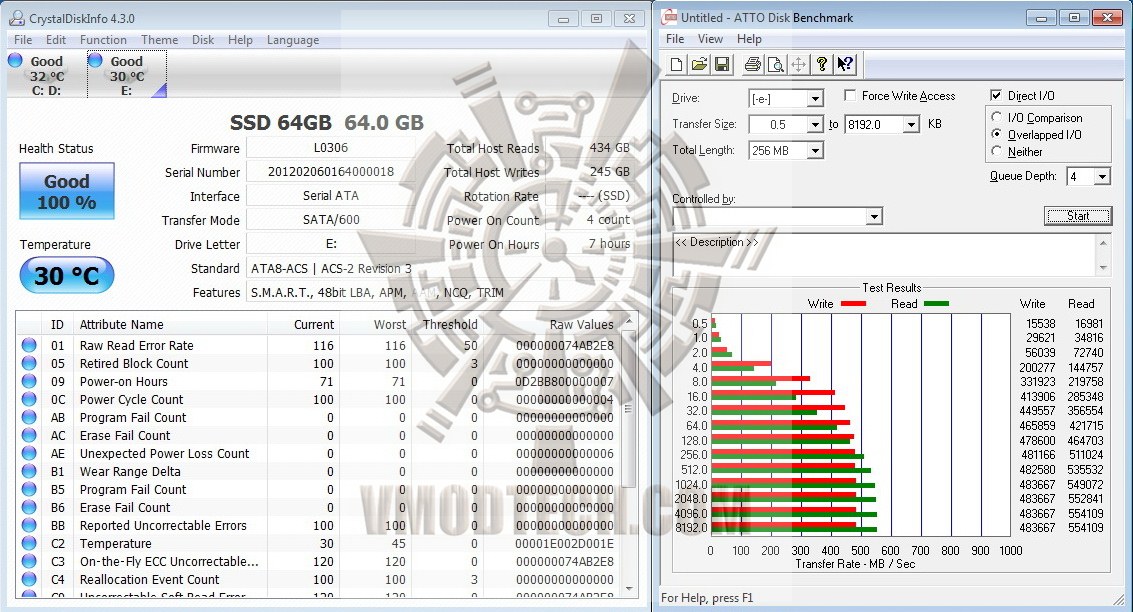The width and height of the screenshot is (1133, 612).
Task: Click the red Write legend swatch
Action: tap(853, 304)
